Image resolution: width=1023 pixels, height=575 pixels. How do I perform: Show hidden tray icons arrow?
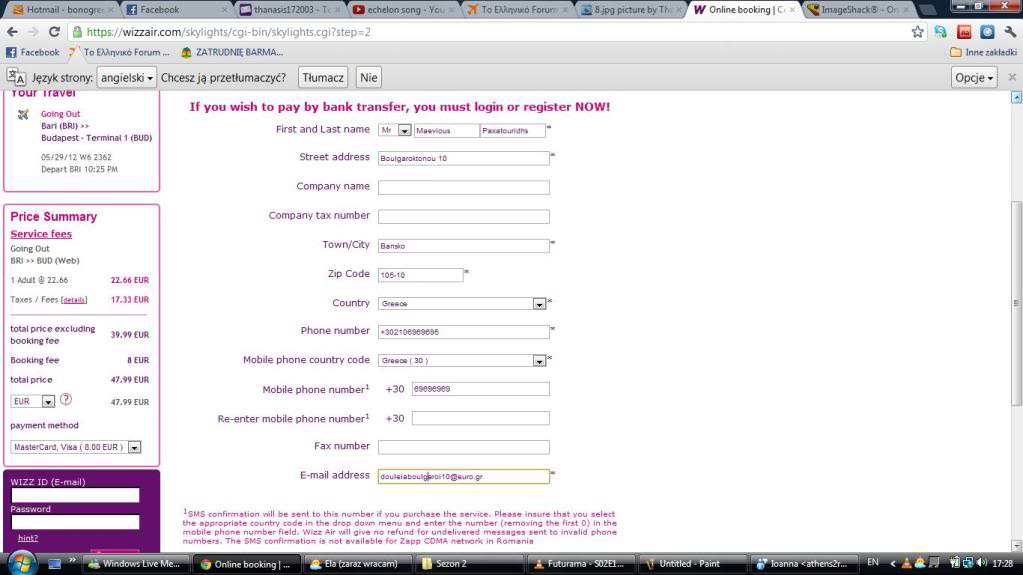[x=893, y=563]
